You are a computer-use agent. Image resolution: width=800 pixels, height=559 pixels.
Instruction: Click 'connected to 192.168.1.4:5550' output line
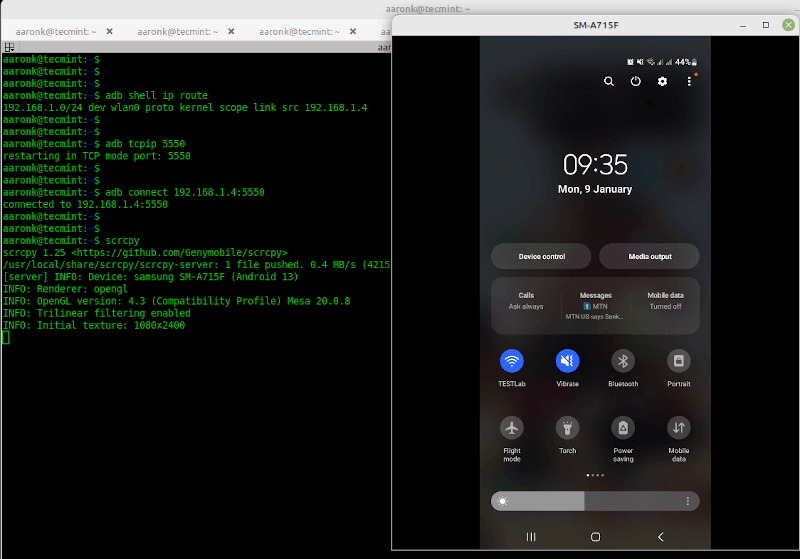pyautogui.click(x=85, y=205)
